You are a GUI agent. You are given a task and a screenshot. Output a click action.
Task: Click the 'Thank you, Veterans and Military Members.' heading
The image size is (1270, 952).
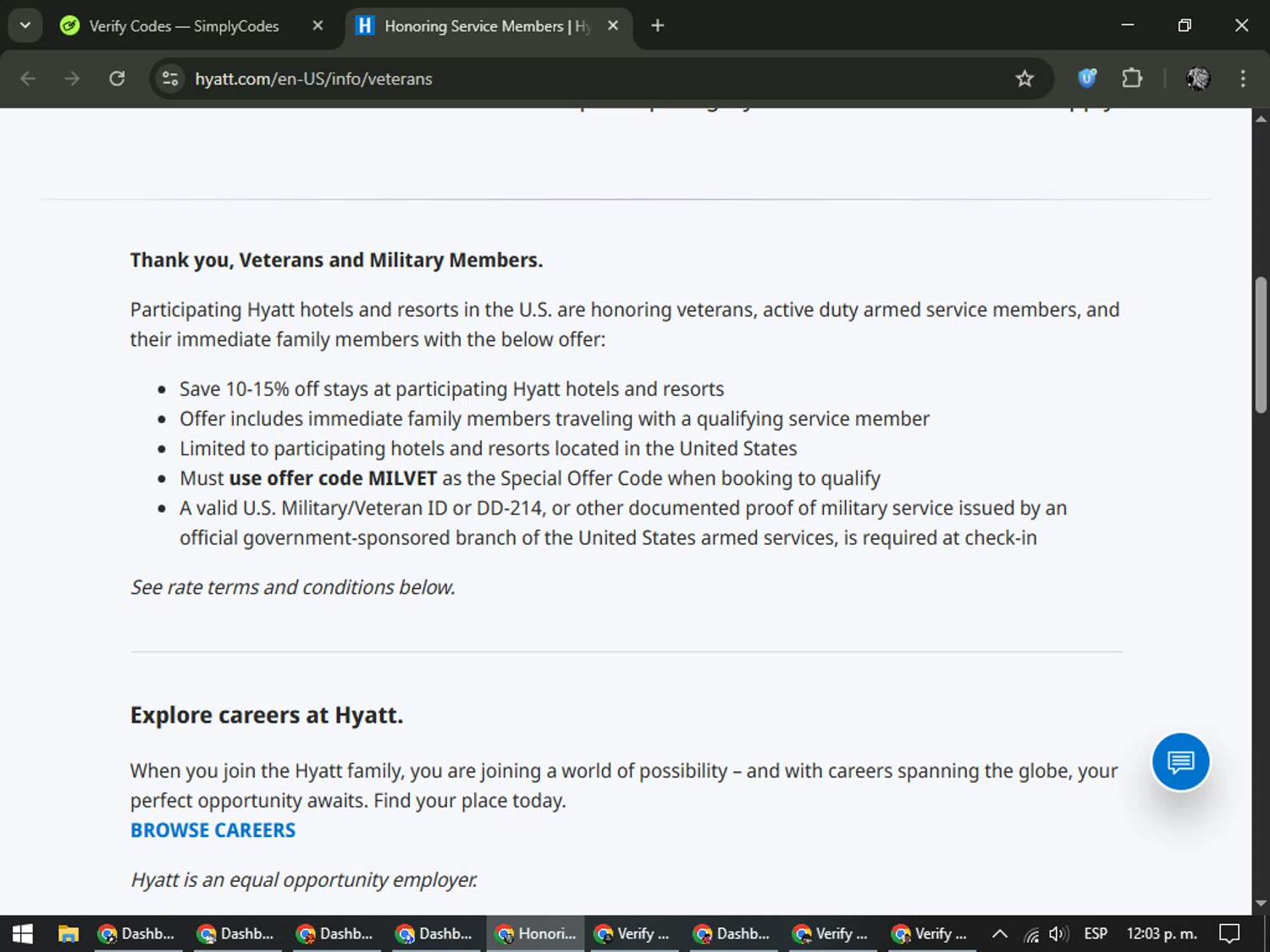pyautogui.click(x=336, y=260)
